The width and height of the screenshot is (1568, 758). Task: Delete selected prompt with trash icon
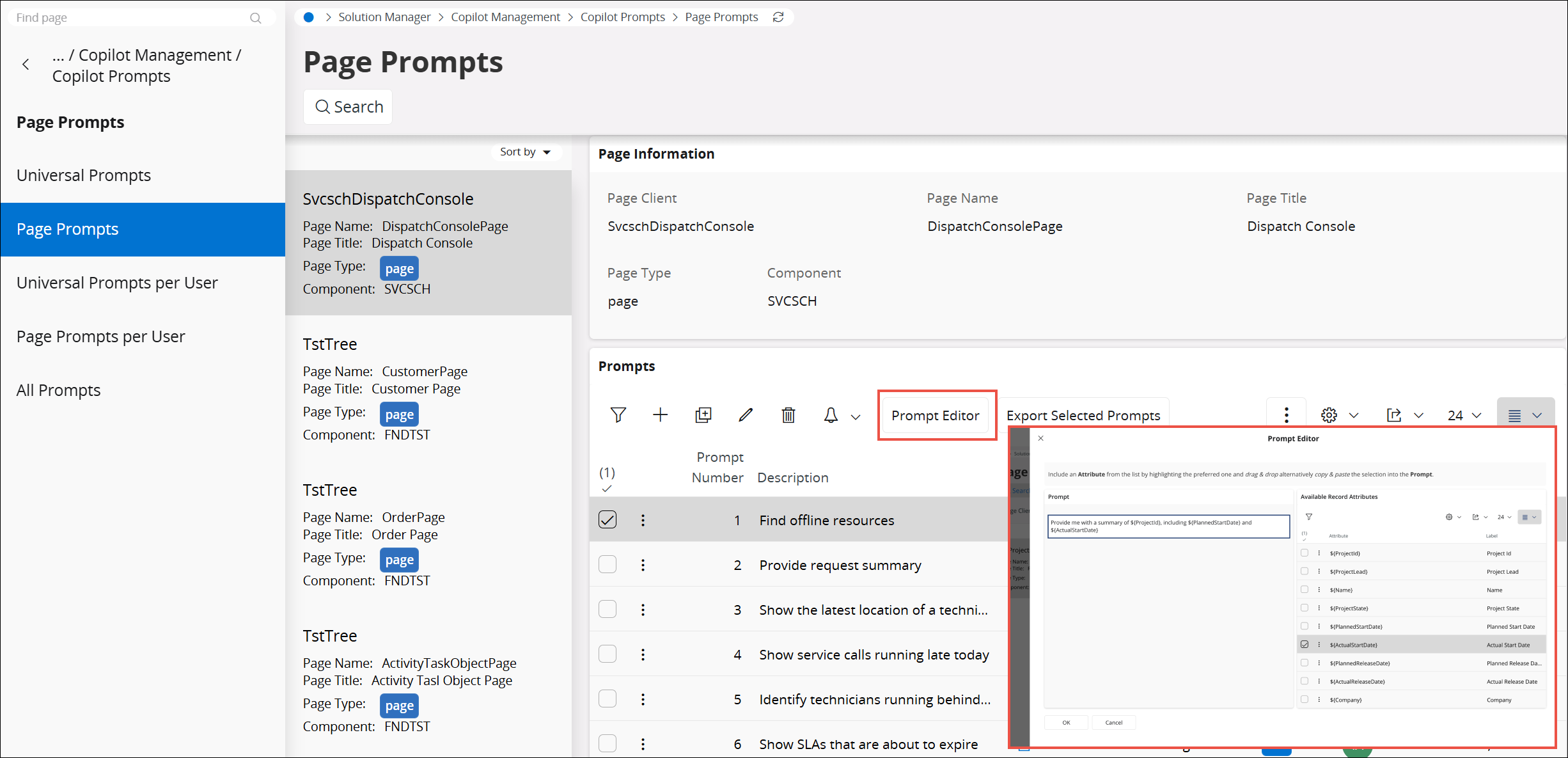click(788, 415)
